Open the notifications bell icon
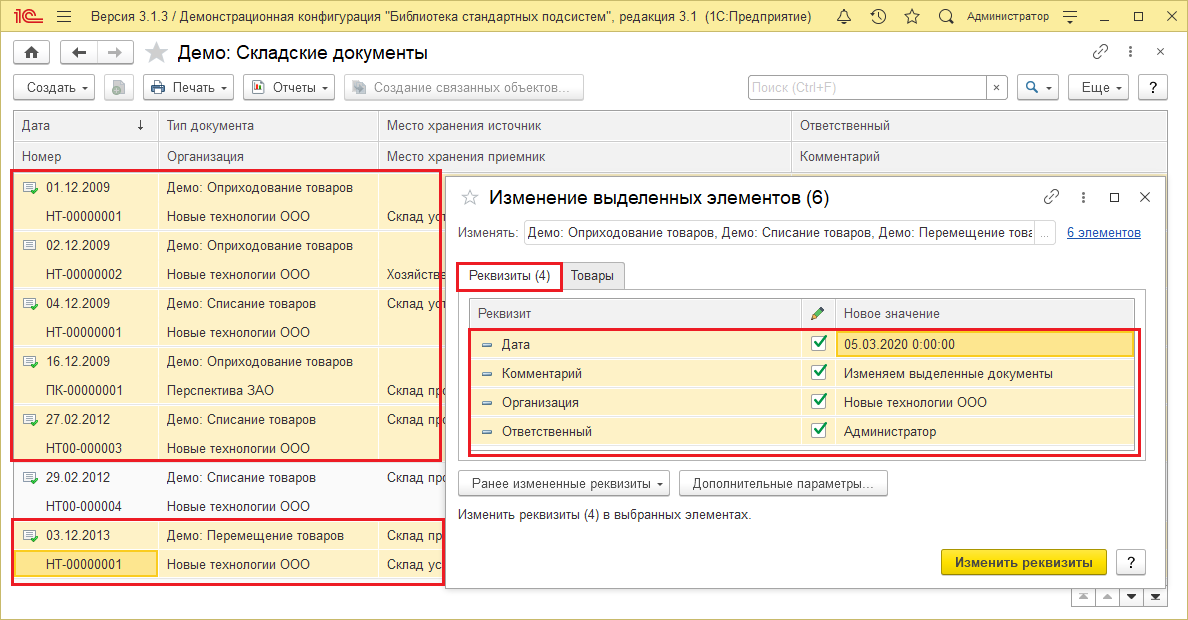 (x=844, y=17)
